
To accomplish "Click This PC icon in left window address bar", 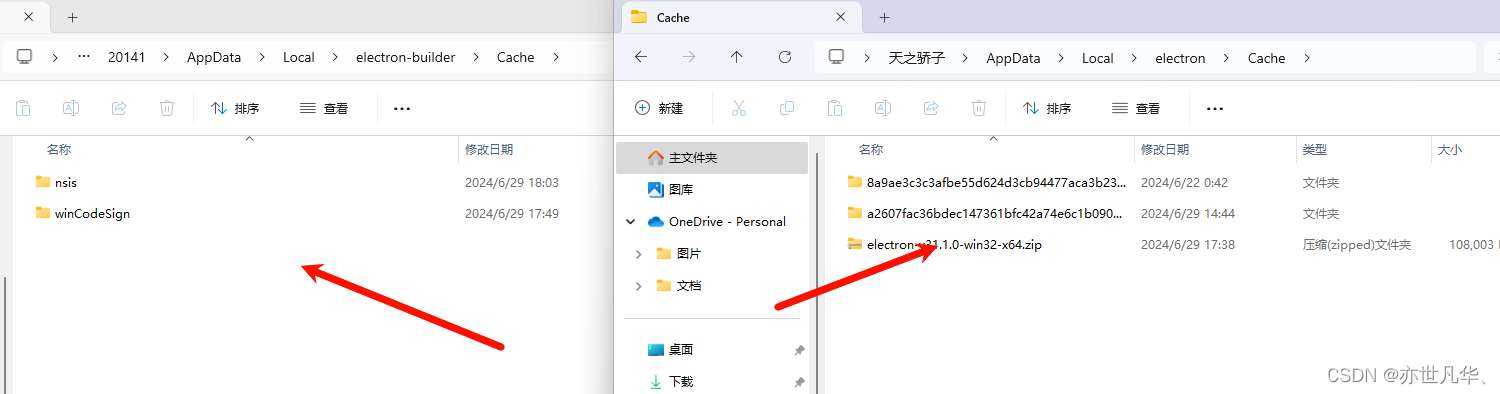I will 24,57.
